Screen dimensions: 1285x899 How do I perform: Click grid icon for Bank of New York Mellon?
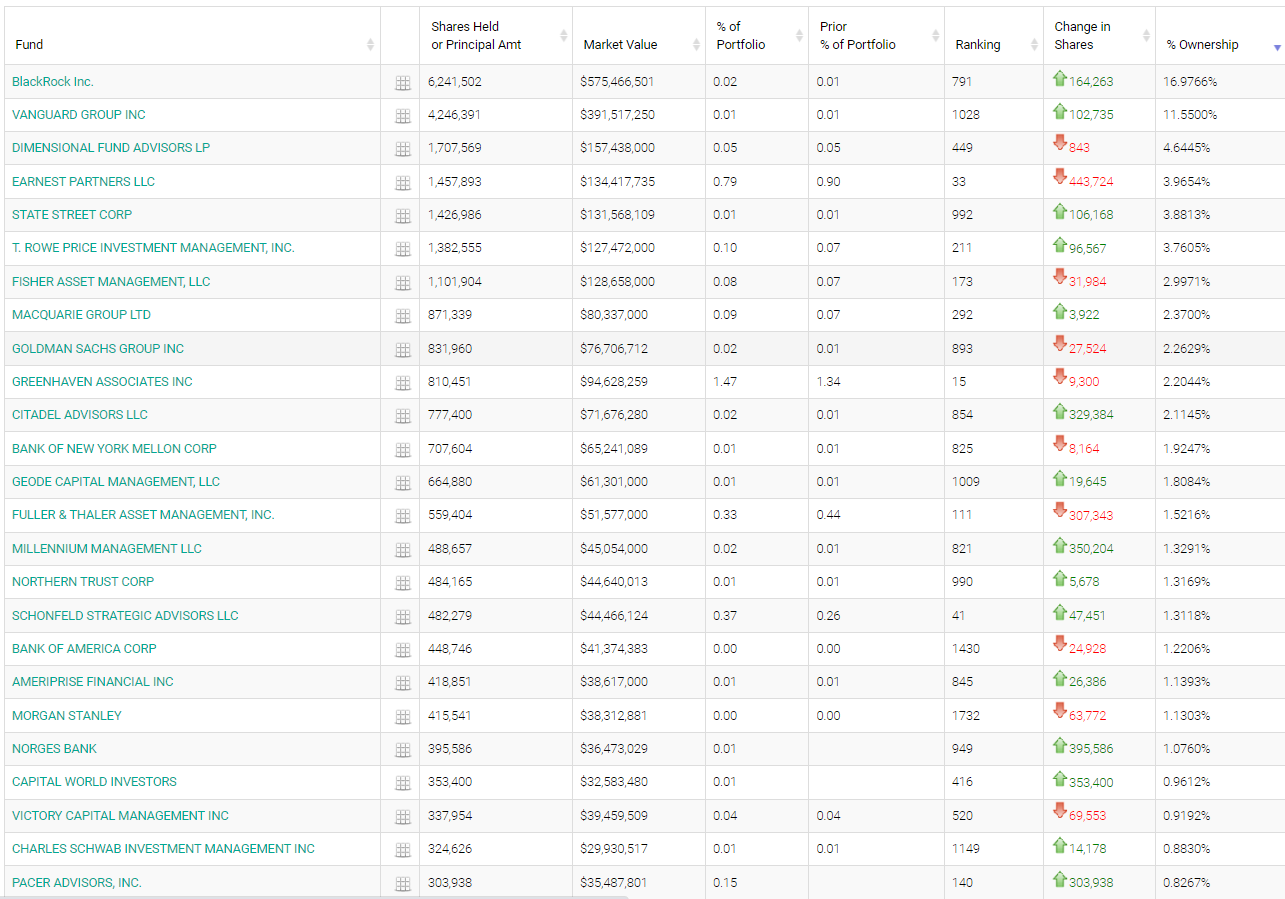pos(403,450)
